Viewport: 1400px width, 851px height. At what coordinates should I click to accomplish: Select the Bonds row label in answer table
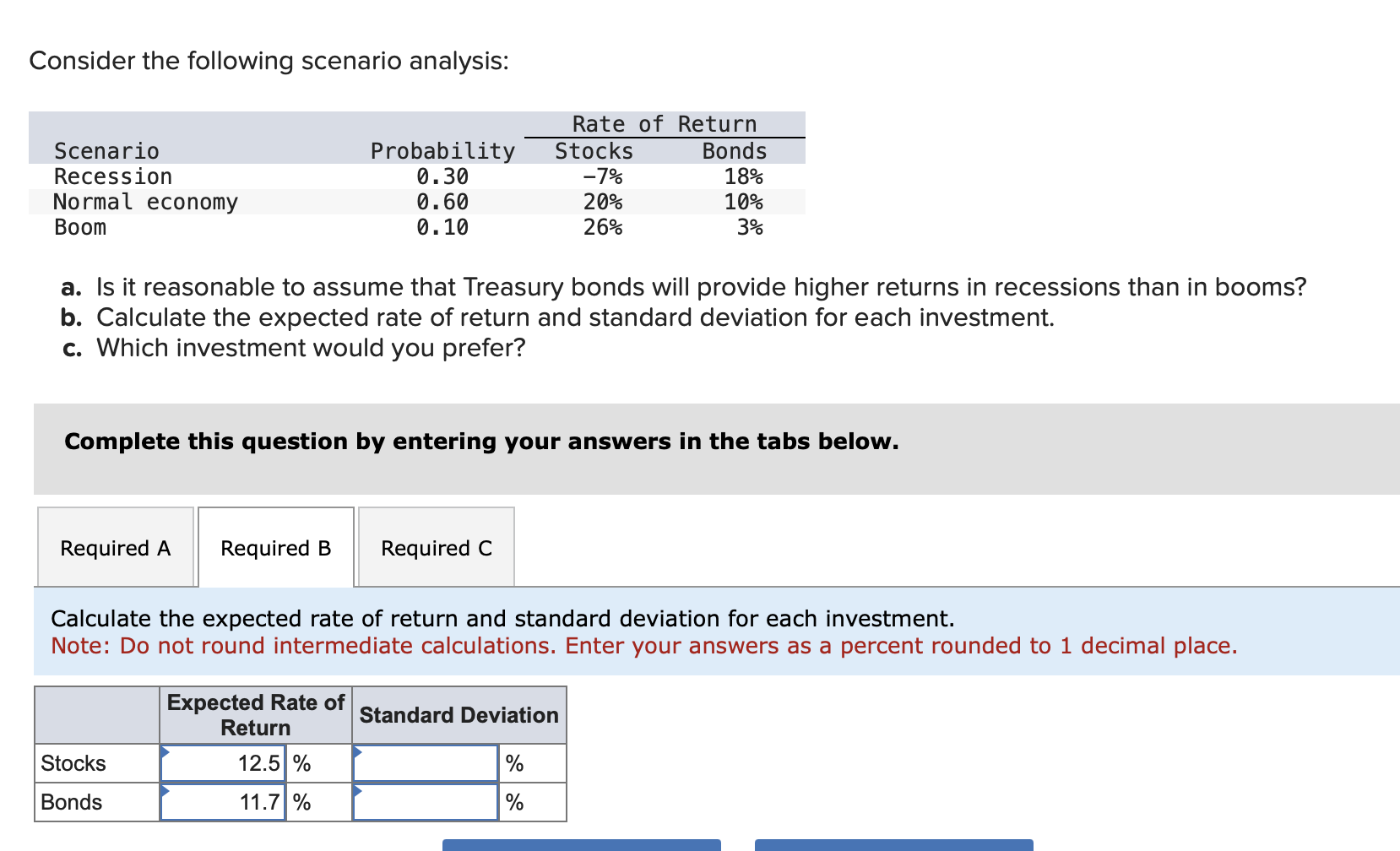coord(72,802)
